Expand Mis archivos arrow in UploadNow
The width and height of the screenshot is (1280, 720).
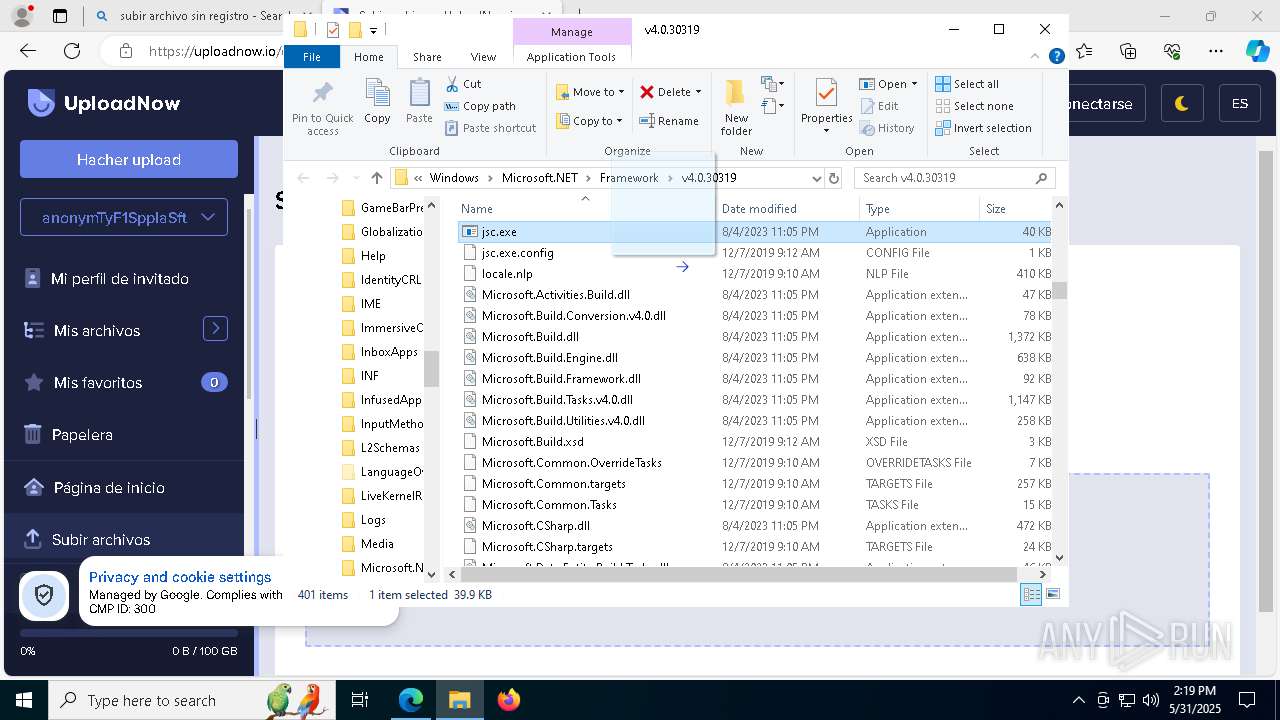[x=215, y=328]
